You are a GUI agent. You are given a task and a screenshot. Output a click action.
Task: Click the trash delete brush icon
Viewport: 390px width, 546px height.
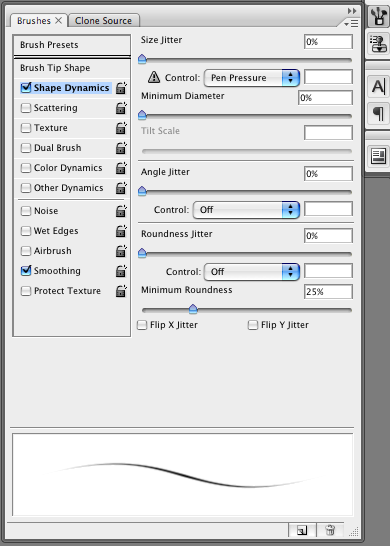tap(330, 530)
